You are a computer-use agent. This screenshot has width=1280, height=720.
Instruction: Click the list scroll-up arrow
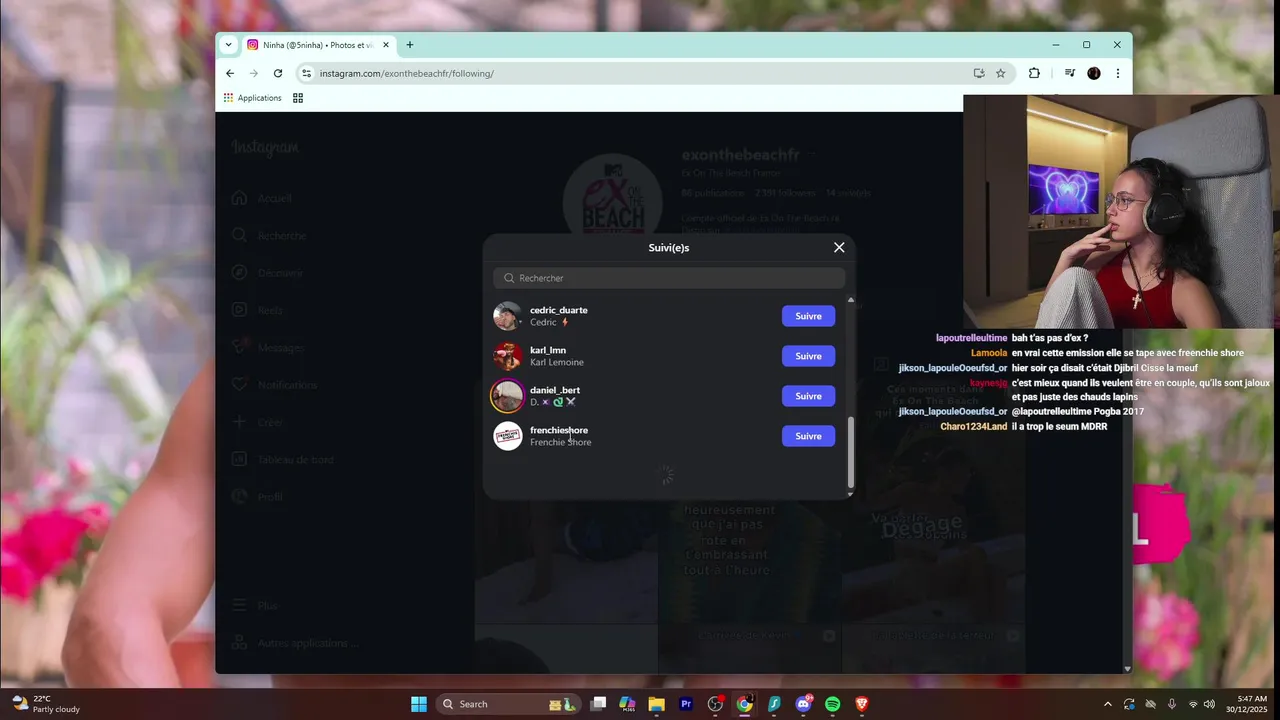pyautogui.click(x=850, y=300)
